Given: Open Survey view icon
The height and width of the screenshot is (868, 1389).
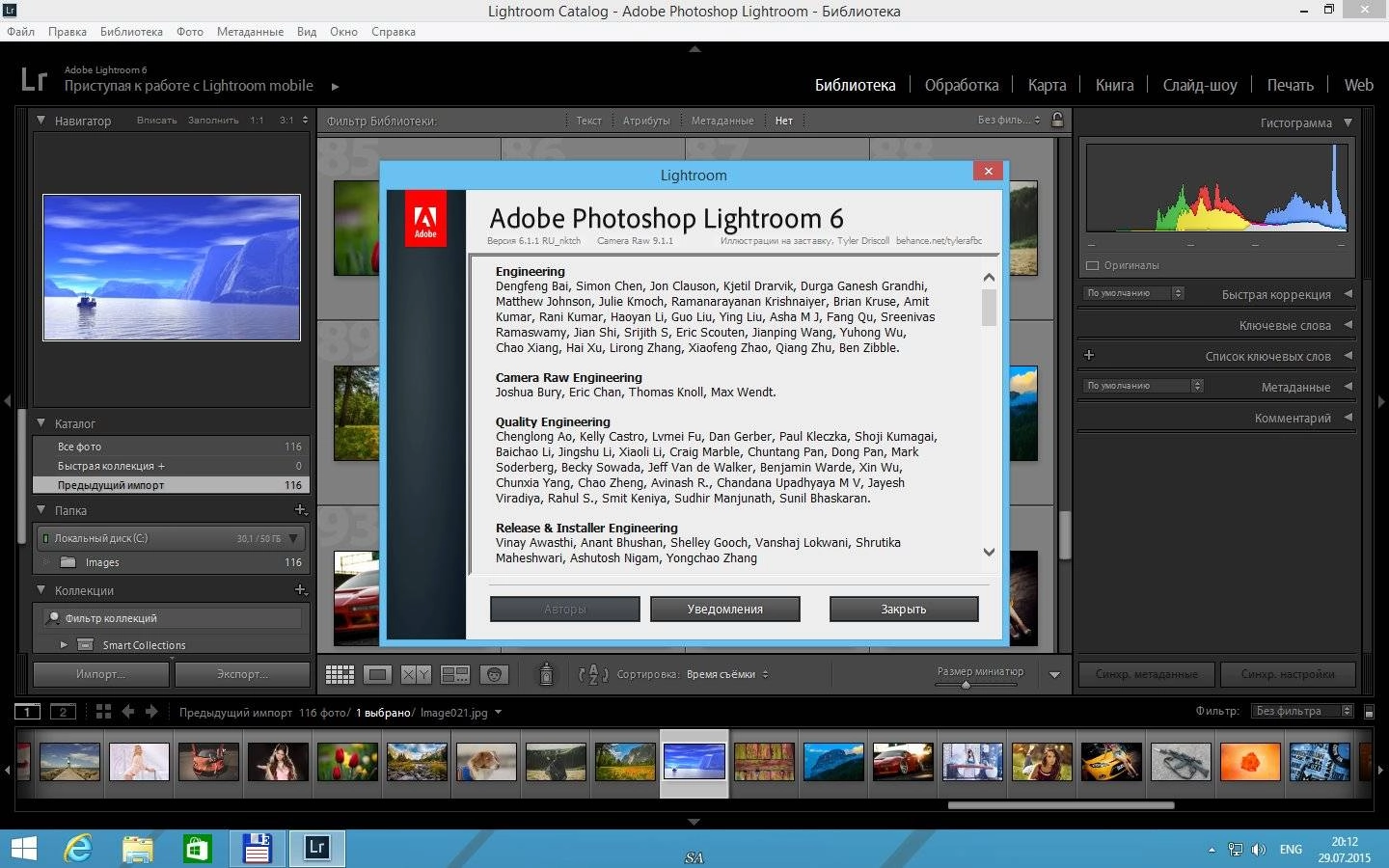Looking at the screenshot, I should (455, 675).
